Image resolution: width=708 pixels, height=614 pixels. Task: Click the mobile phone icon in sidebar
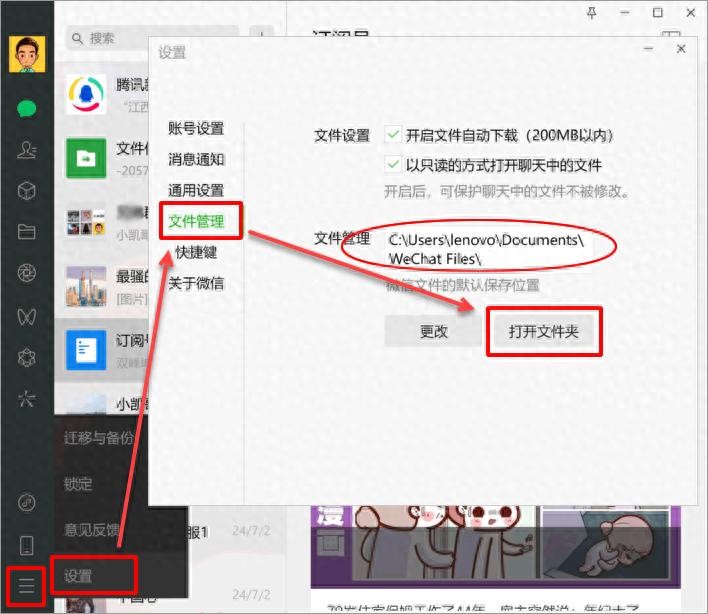pyautogui.click(x=27, y=545)
